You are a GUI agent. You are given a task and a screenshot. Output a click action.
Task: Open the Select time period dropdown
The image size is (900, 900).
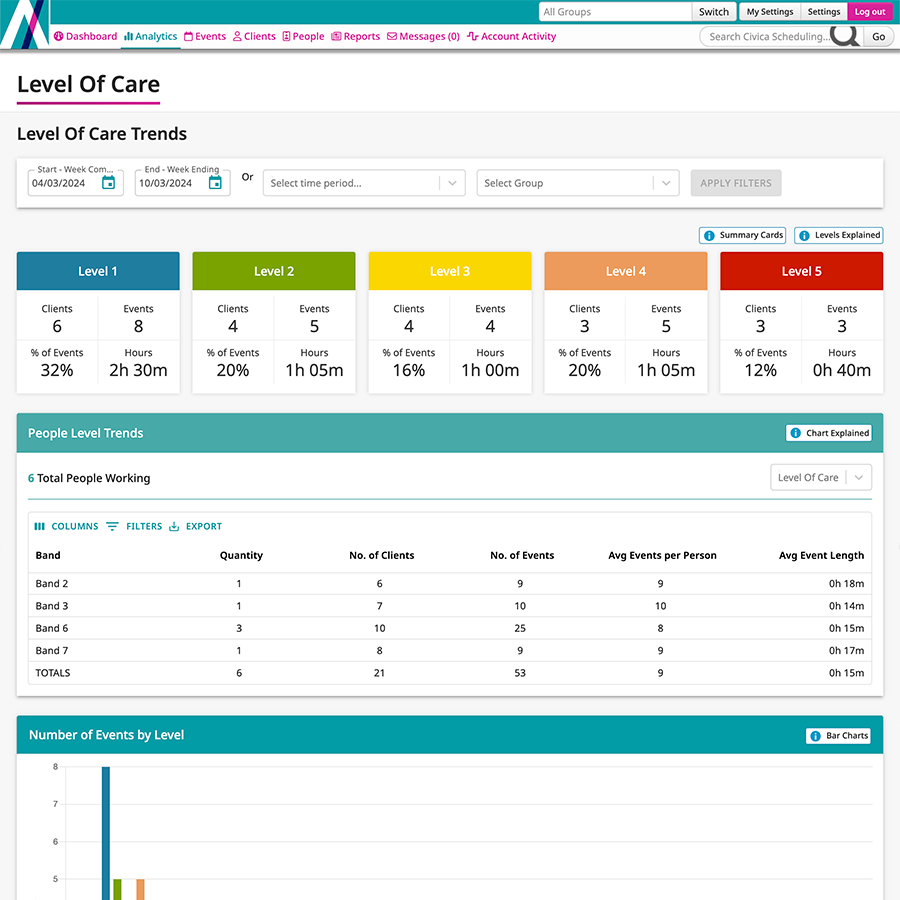coord(364,183)
